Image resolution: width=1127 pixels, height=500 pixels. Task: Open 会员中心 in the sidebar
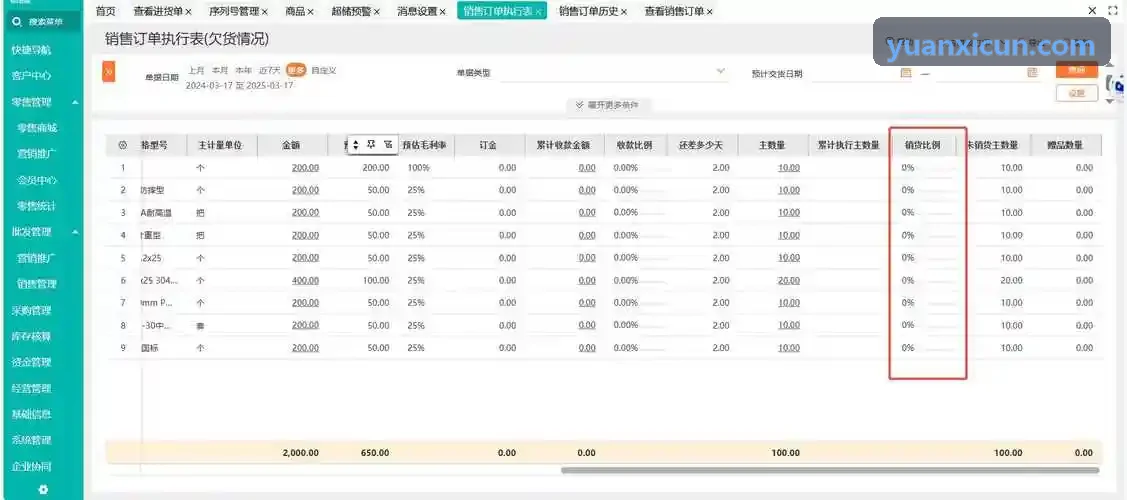37,180
